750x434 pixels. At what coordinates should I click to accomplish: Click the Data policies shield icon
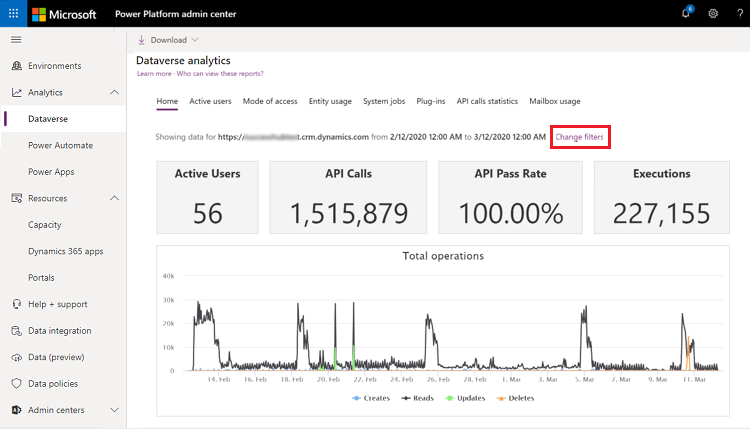pyautogui.click(x=17, y=383)
